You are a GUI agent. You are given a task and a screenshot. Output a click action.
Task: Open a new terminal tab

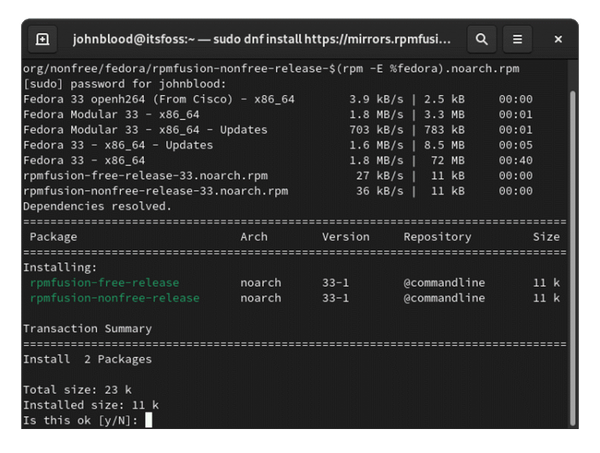(42, 39)
